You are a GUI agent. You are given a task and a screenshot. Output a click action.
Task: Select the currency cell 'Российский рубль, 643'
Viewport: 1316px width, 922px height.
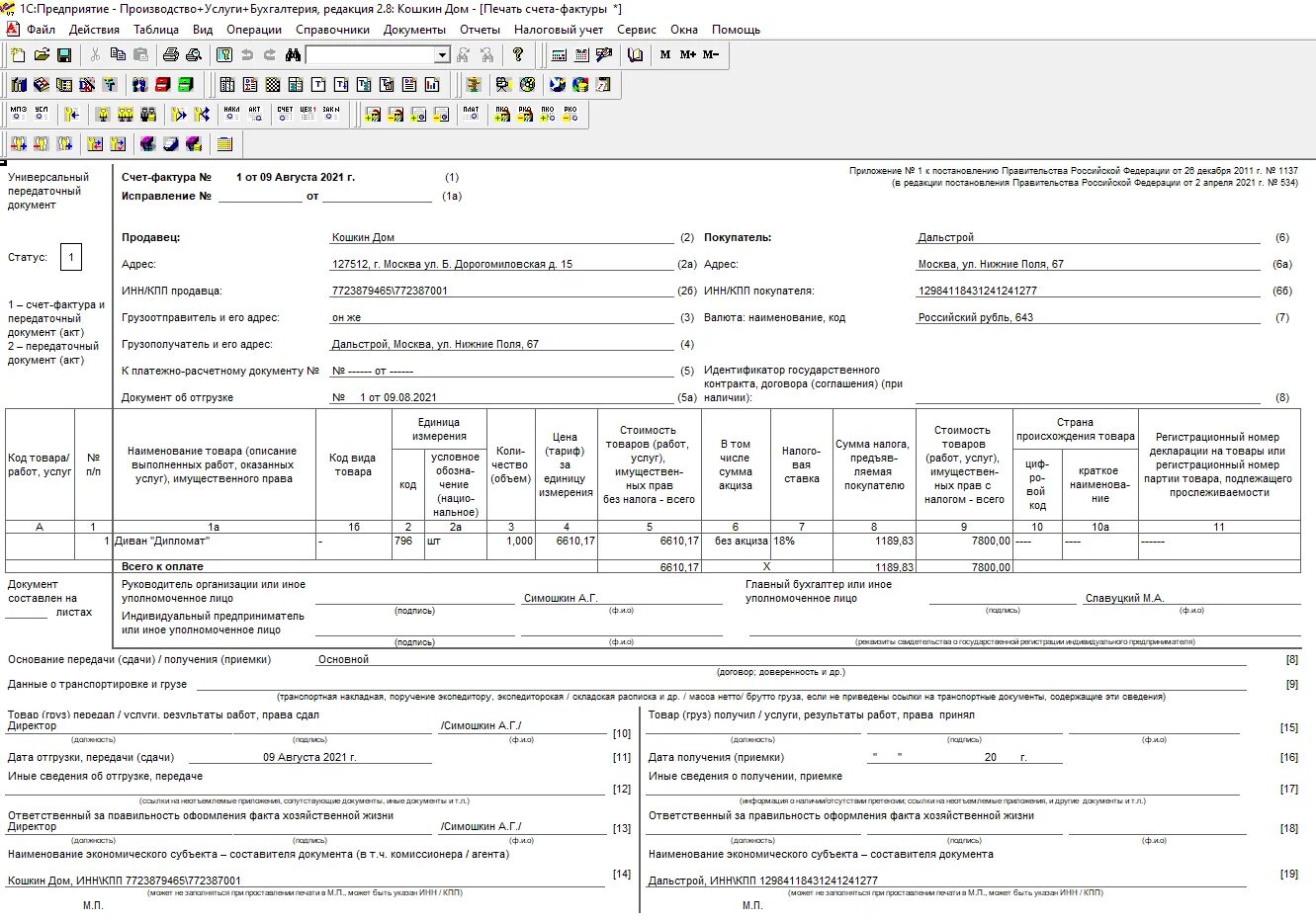(1089, 317)
